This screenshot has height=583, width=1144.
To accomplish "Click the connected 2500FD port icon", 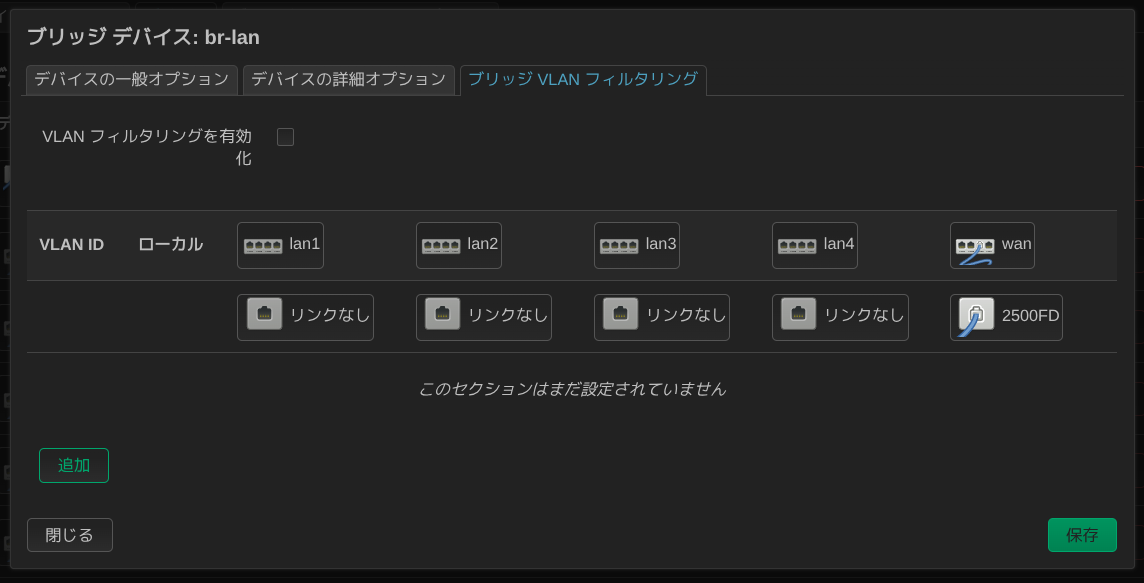I will tap(977, 317).
